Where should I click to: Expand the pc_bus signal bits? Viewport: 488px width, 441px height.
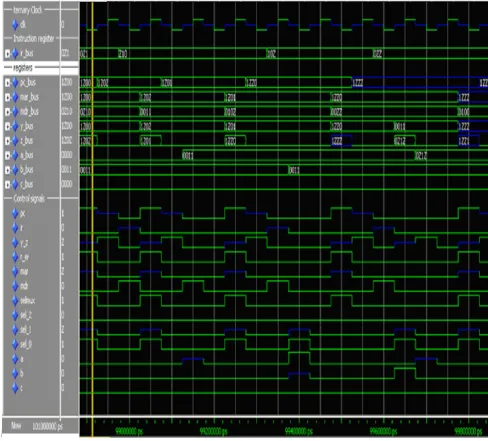pos(7,82)
